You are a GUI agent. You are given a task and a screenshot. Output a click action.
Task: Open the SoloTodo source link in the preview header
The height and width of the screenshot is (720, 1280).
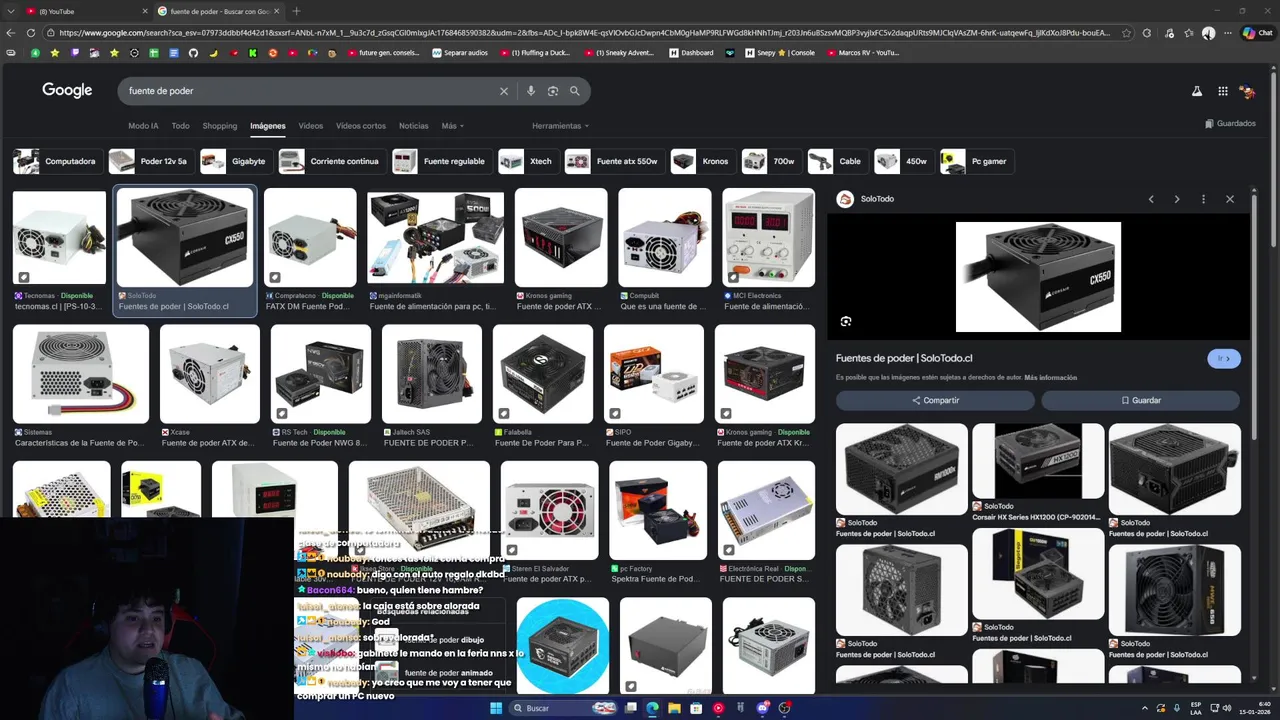coord(866,199)
